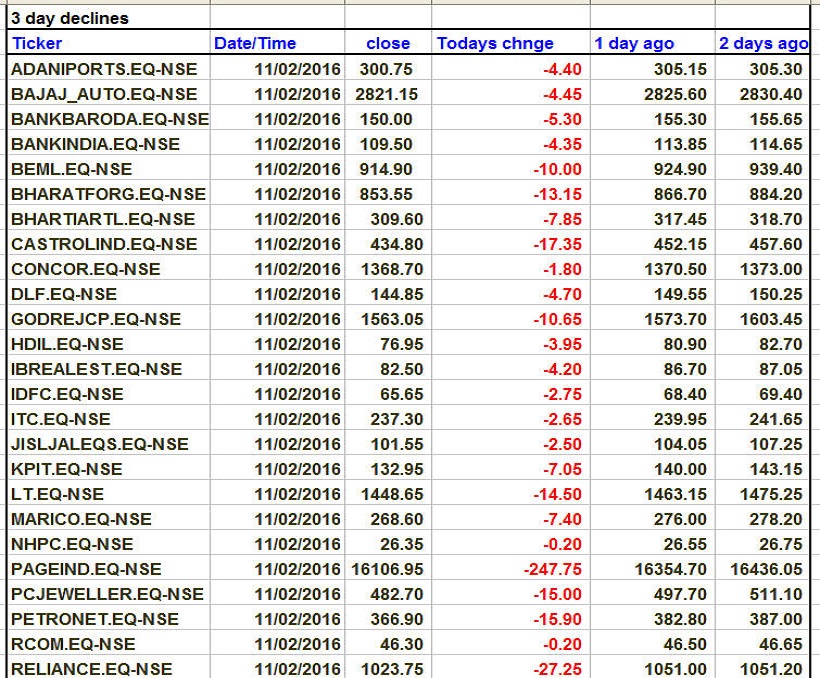820x678 pixels.
Task: Select CASTROLIND change value -17.35
Action: click(557, 244)
